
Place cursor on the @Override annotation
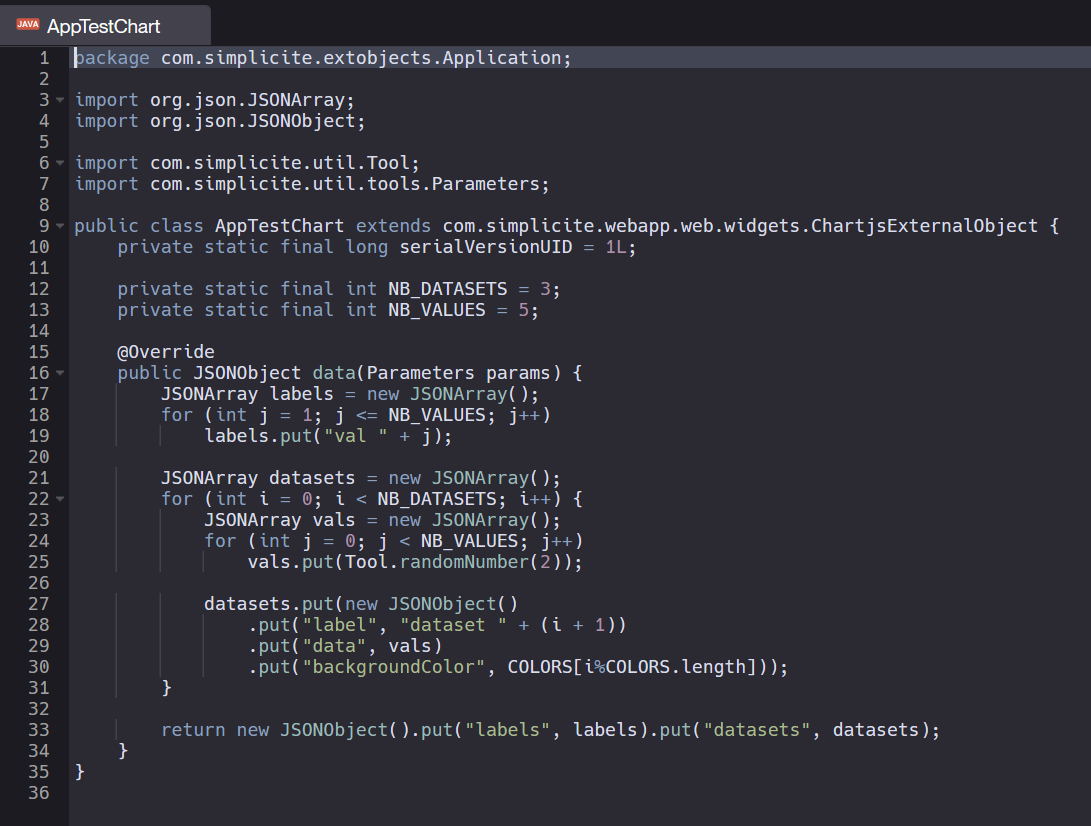coord(165,352)
